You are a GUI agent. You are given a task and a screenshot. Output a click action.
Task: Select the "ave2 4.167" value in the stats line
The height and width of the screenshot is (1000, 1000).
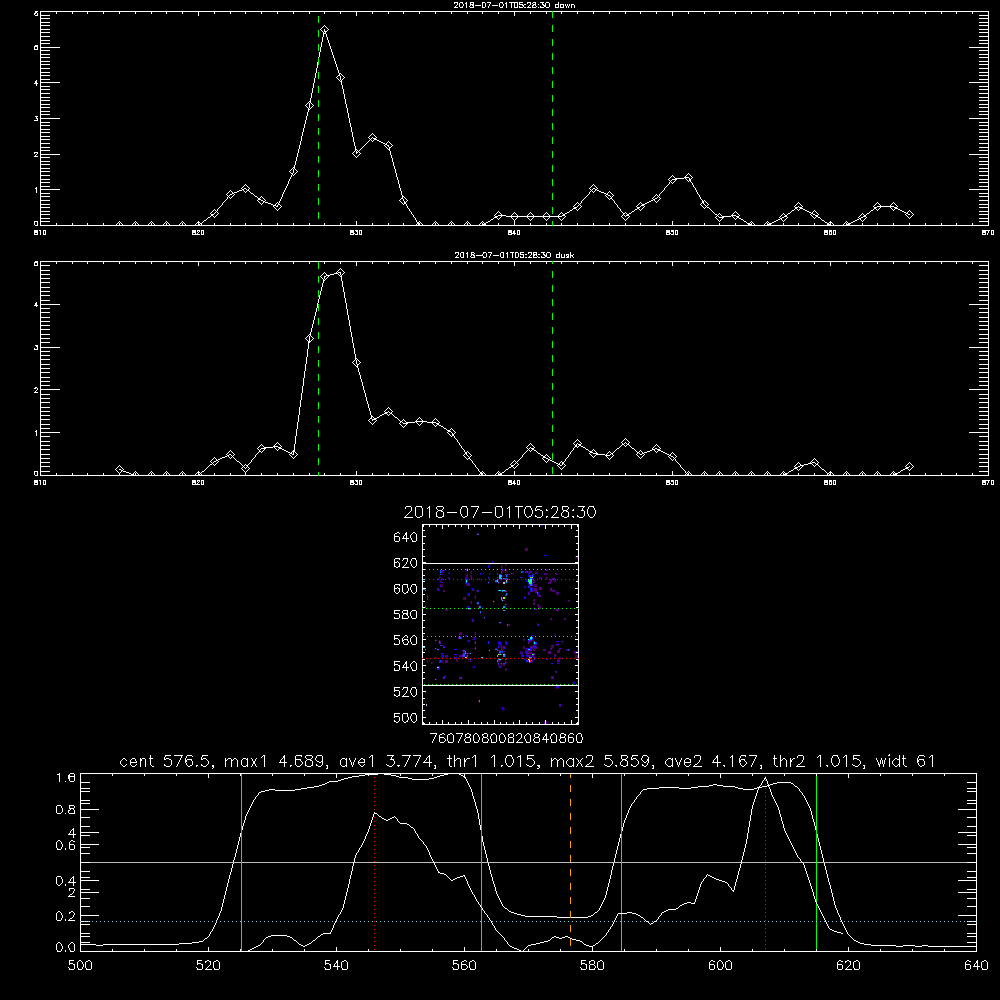(x=712, y=761)
